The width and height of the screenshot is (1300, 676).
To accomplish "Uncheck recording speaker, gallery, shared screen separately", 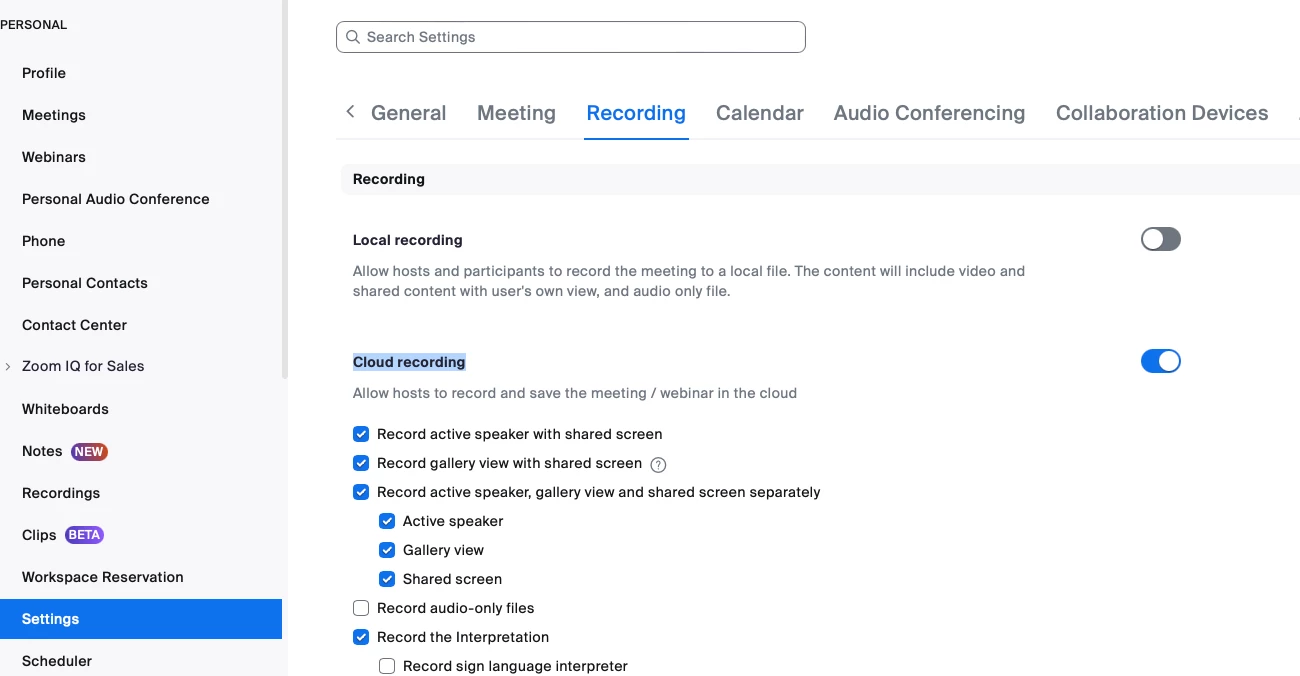I will click(361, 492).
